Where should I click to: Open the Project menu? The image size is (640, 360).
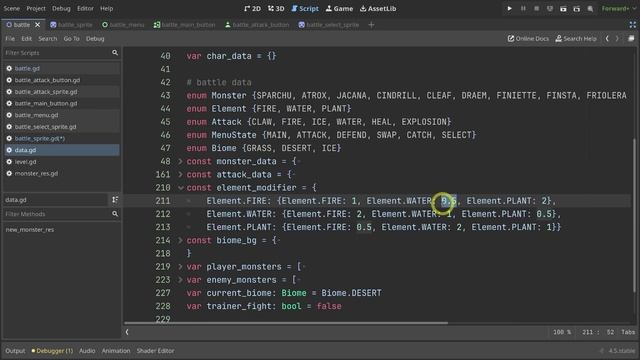36,8
